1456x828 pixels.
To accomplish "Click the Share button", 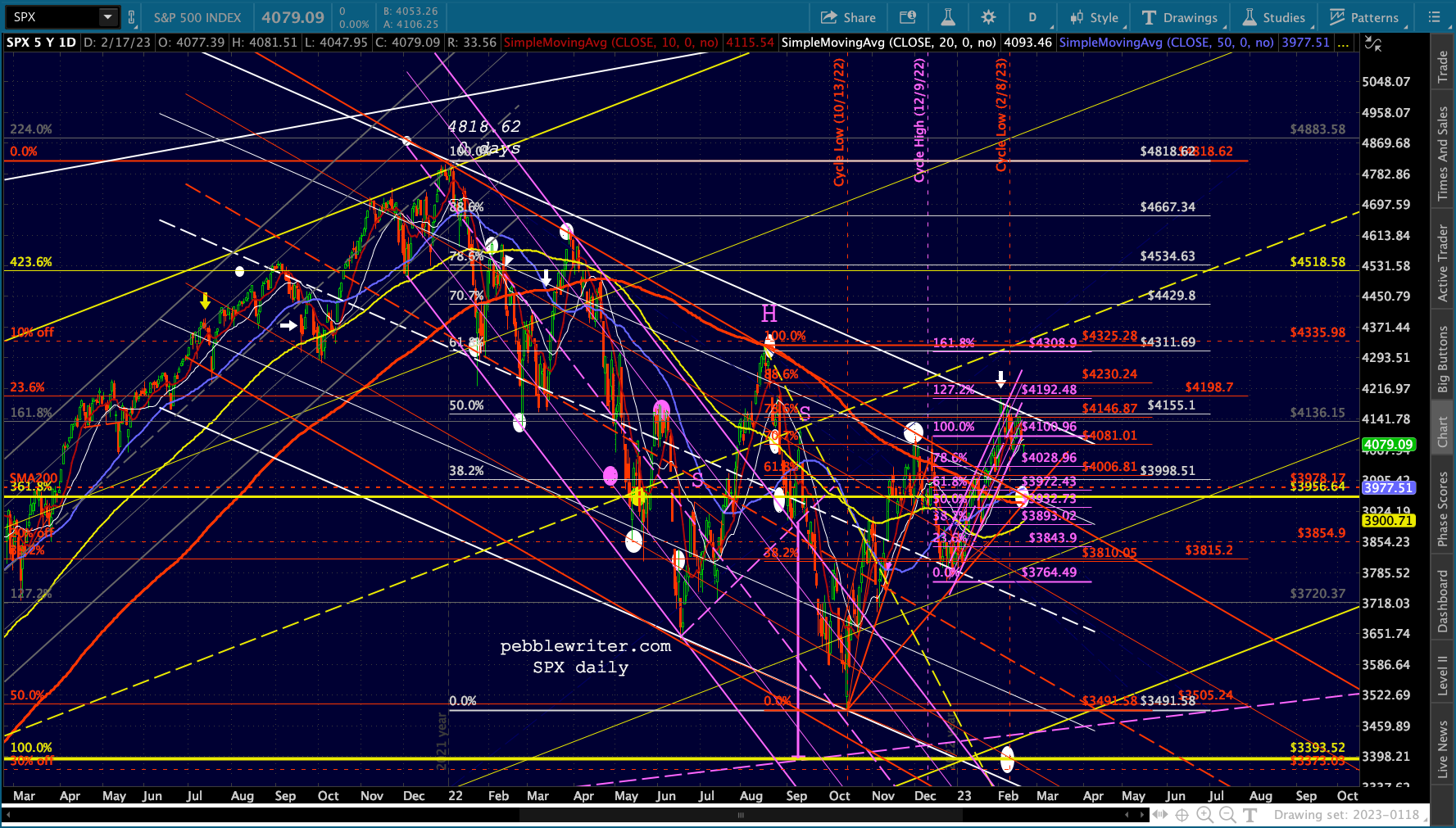I will (x=848, y=17).
